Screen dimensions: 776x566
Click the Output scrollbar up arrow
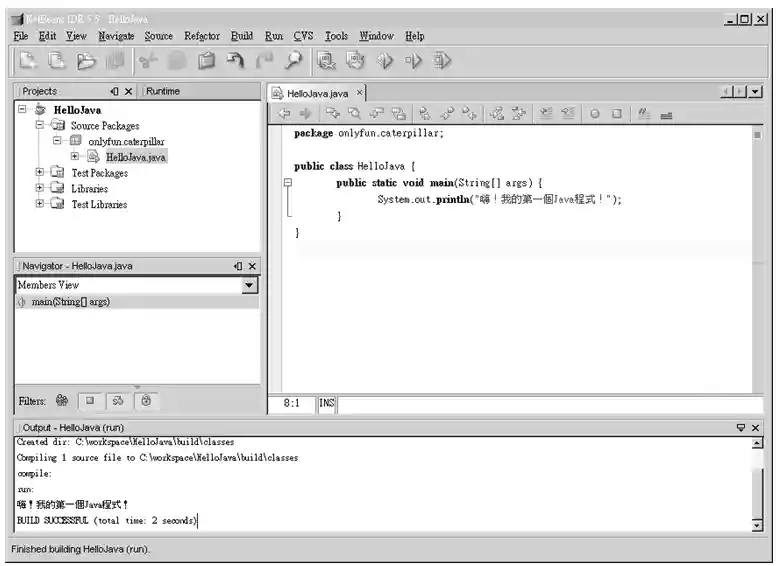click(x=757, y=443)
